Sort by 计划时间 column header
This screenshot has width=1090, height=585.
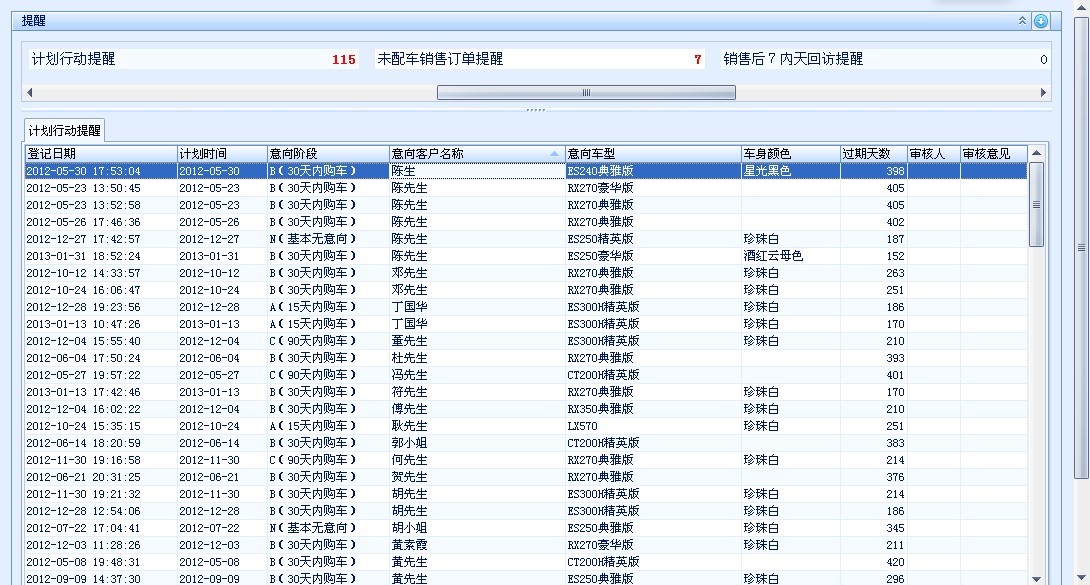click(x=222, y=154)
